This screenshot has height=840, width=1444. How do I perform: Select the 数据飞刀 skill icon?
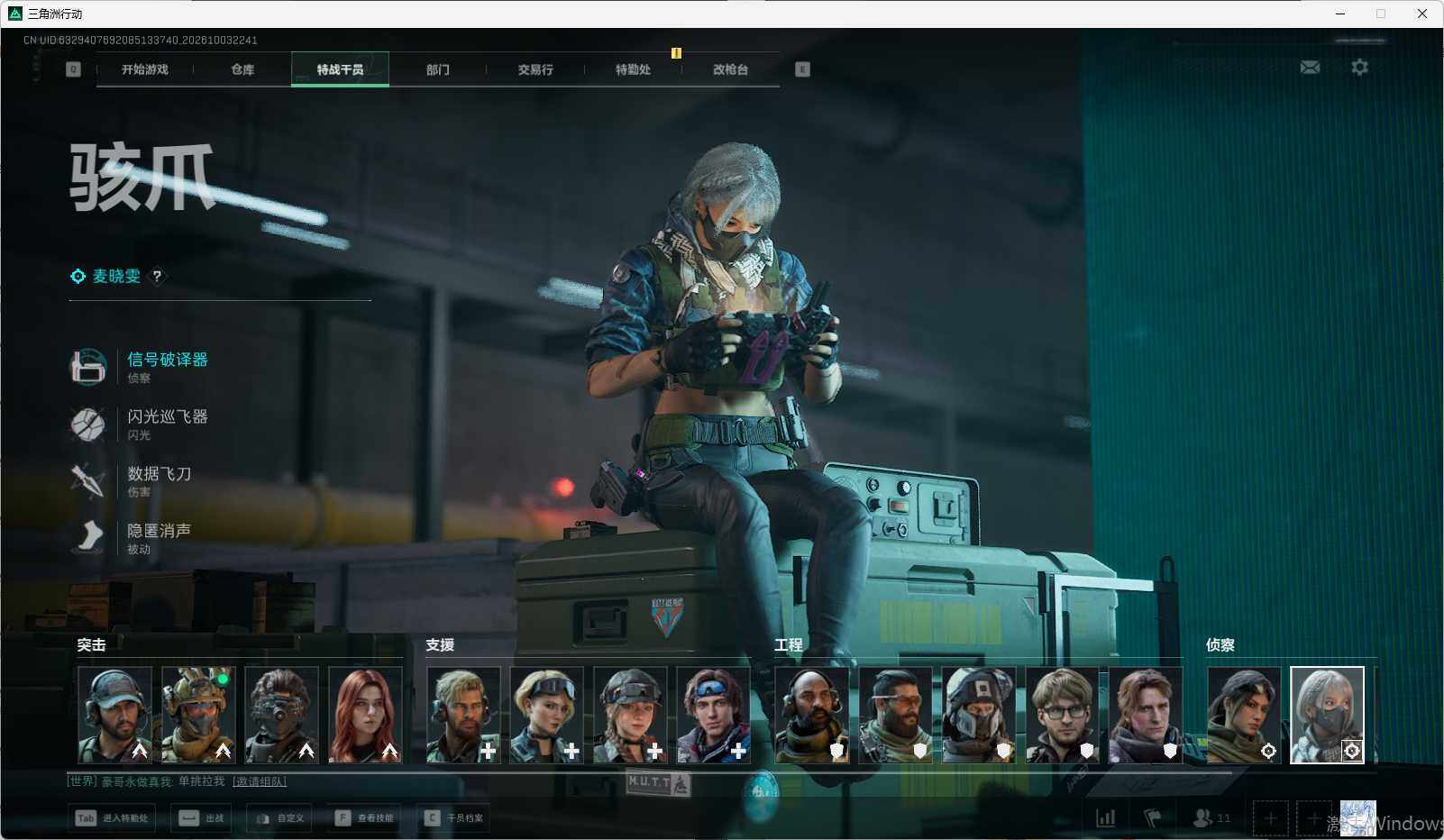[x=88, y=480]
